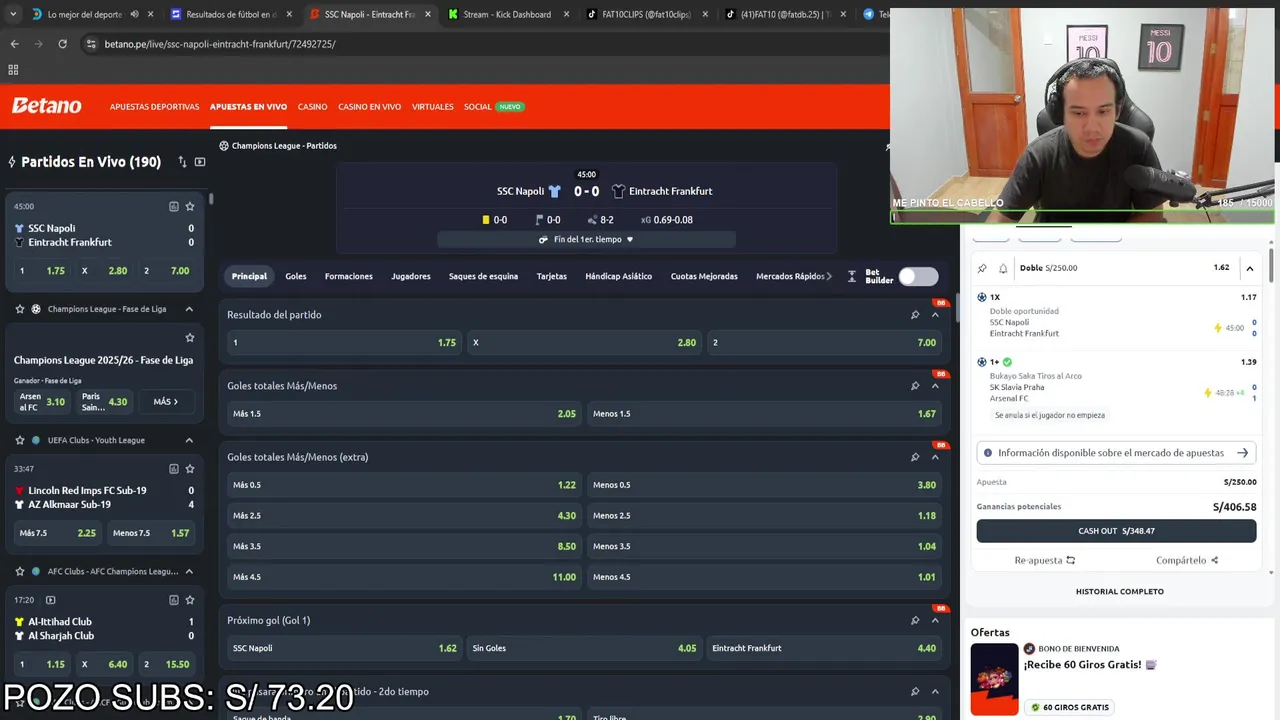Switch to the Saques de esquina tab
1280x720 pixels.
click(483, 276)
